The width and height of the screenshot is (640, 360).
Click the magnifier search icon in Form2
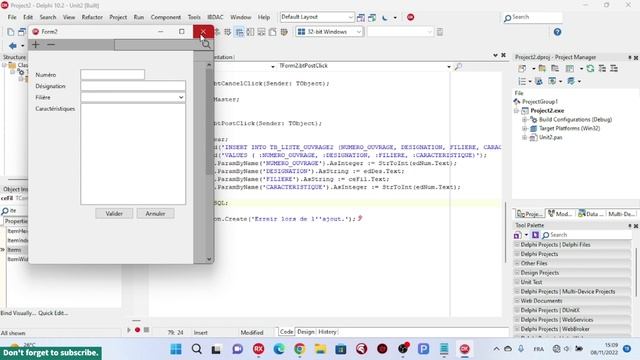click(x=206, y=44)
